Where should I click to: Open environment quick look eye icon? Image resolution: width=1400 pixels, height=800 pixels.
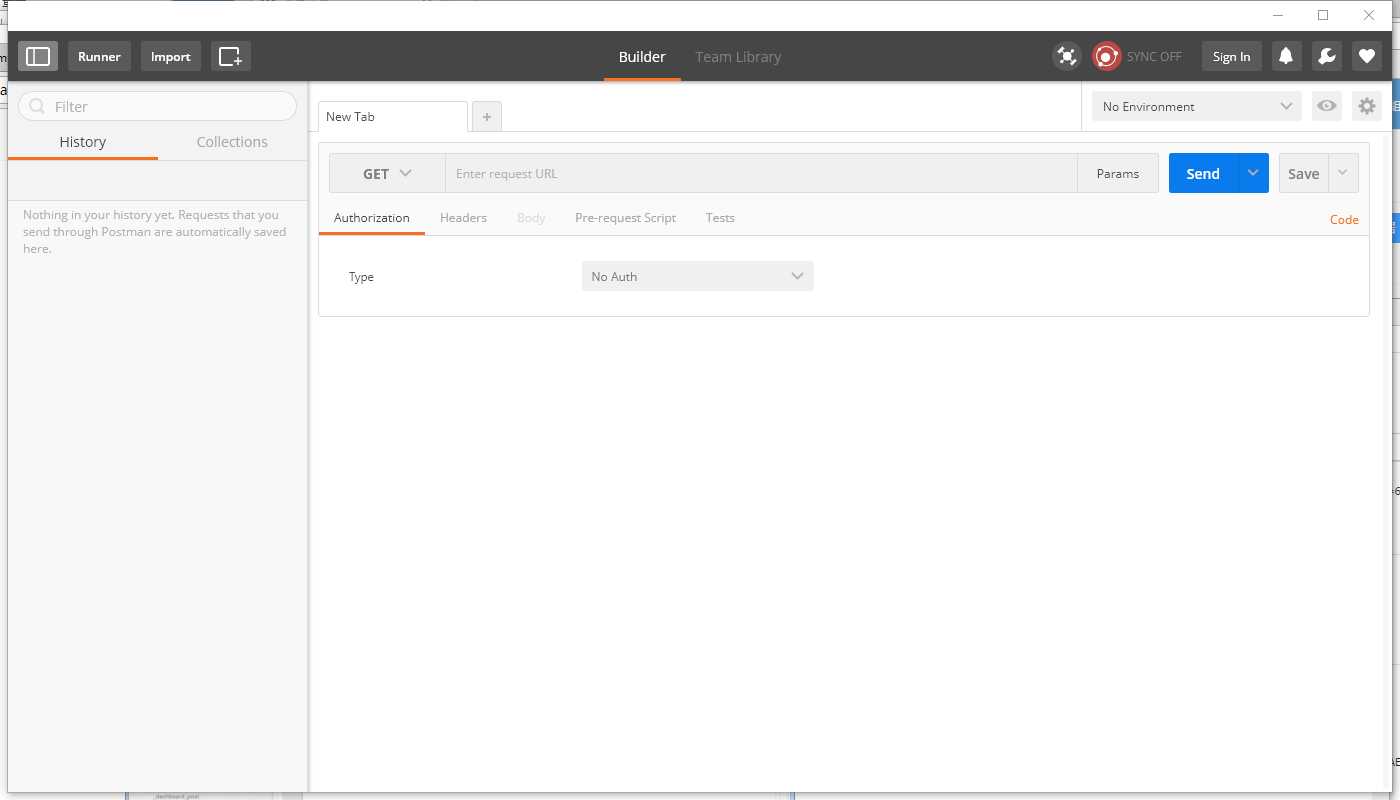click(x=1327, y=106)
